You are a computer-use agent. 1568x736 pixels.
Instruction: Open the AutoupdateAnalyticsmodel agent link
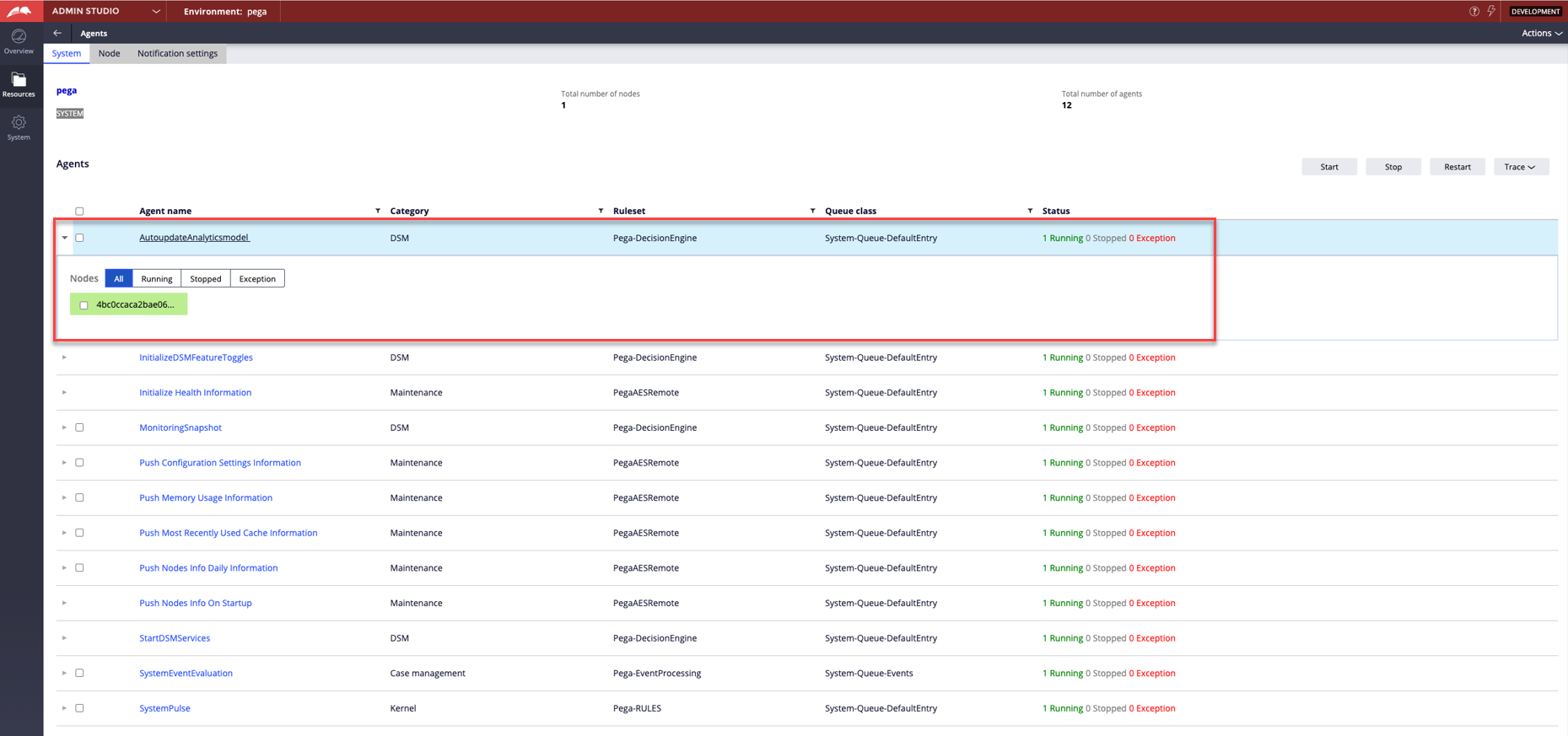194,238
